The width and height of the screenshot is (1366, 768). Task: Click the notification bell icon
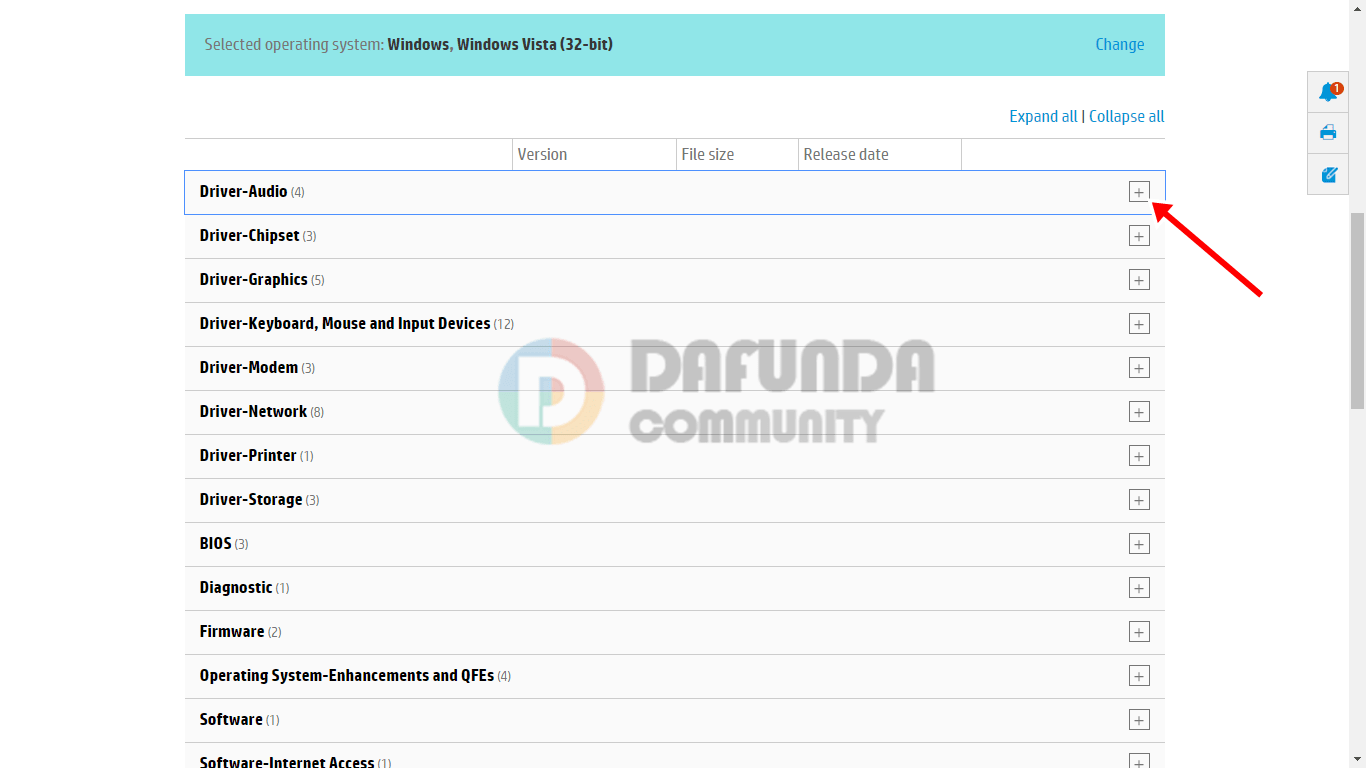(x=1328, y=93)
